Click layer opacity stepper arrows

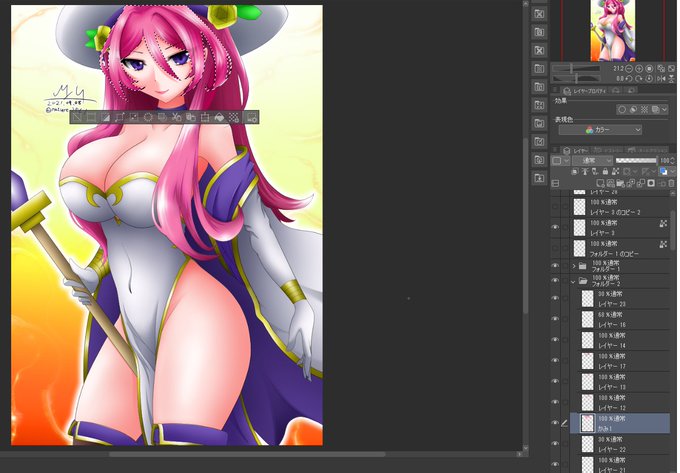pyautogui.click(x=673, y=160)
